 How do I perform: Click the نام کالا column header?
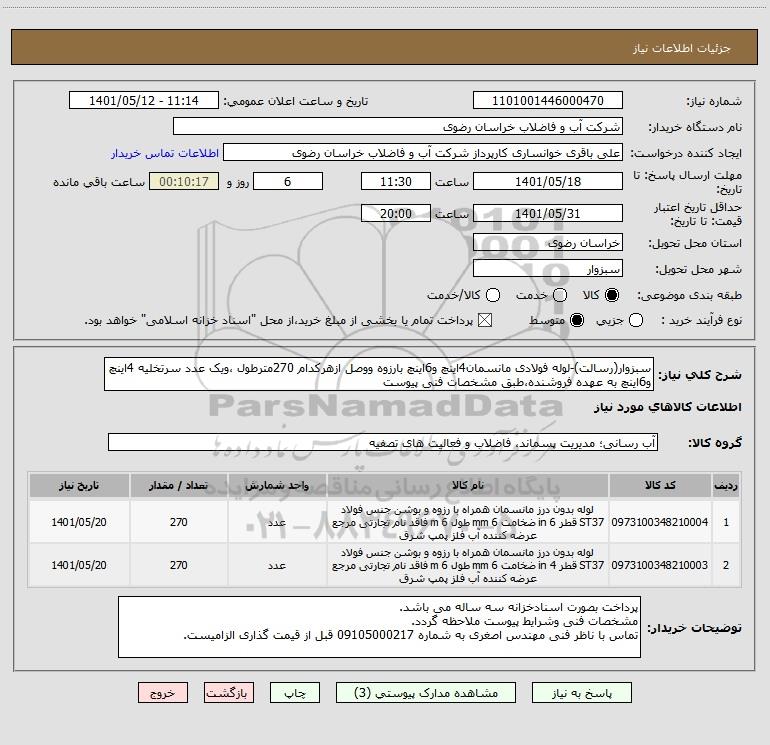[x=468, y=485]
